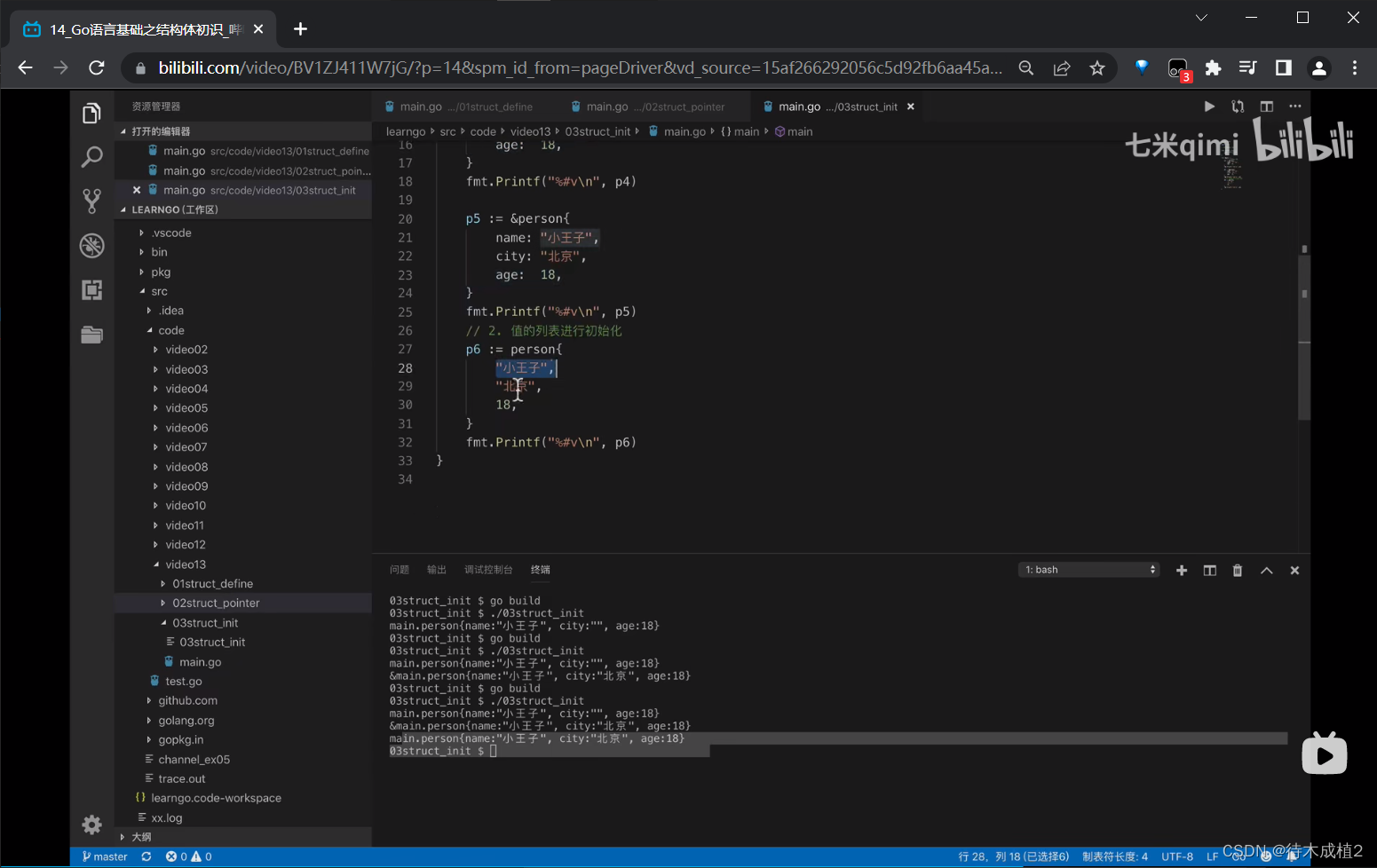This screenshot has height=868, width=1377.
Task: Expand the video08 folder
Action: [186, 467]
